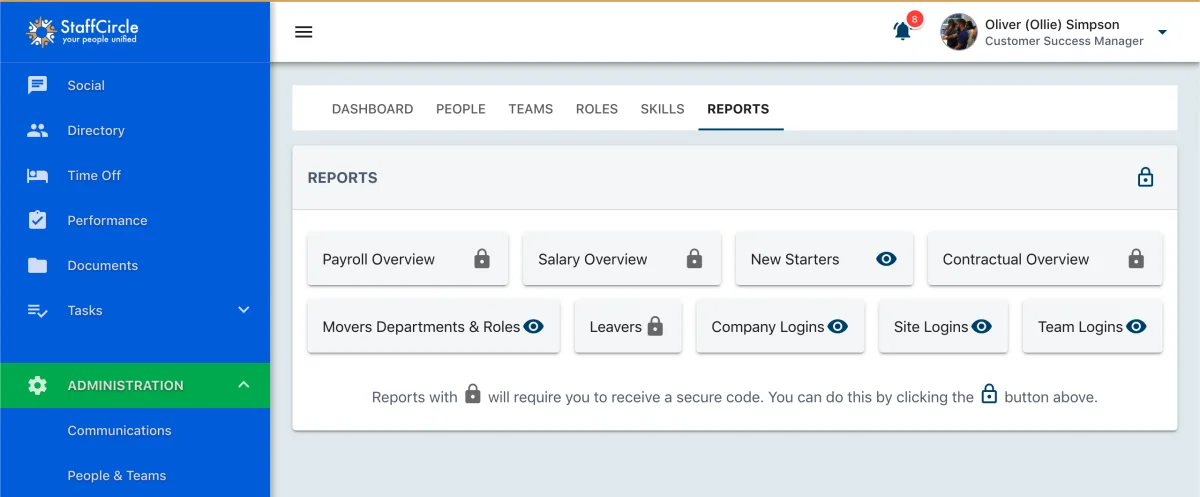Viewport: 1200px width, 497px height.
Task: Open the Leavers report
Action: (x=628, y=326)
